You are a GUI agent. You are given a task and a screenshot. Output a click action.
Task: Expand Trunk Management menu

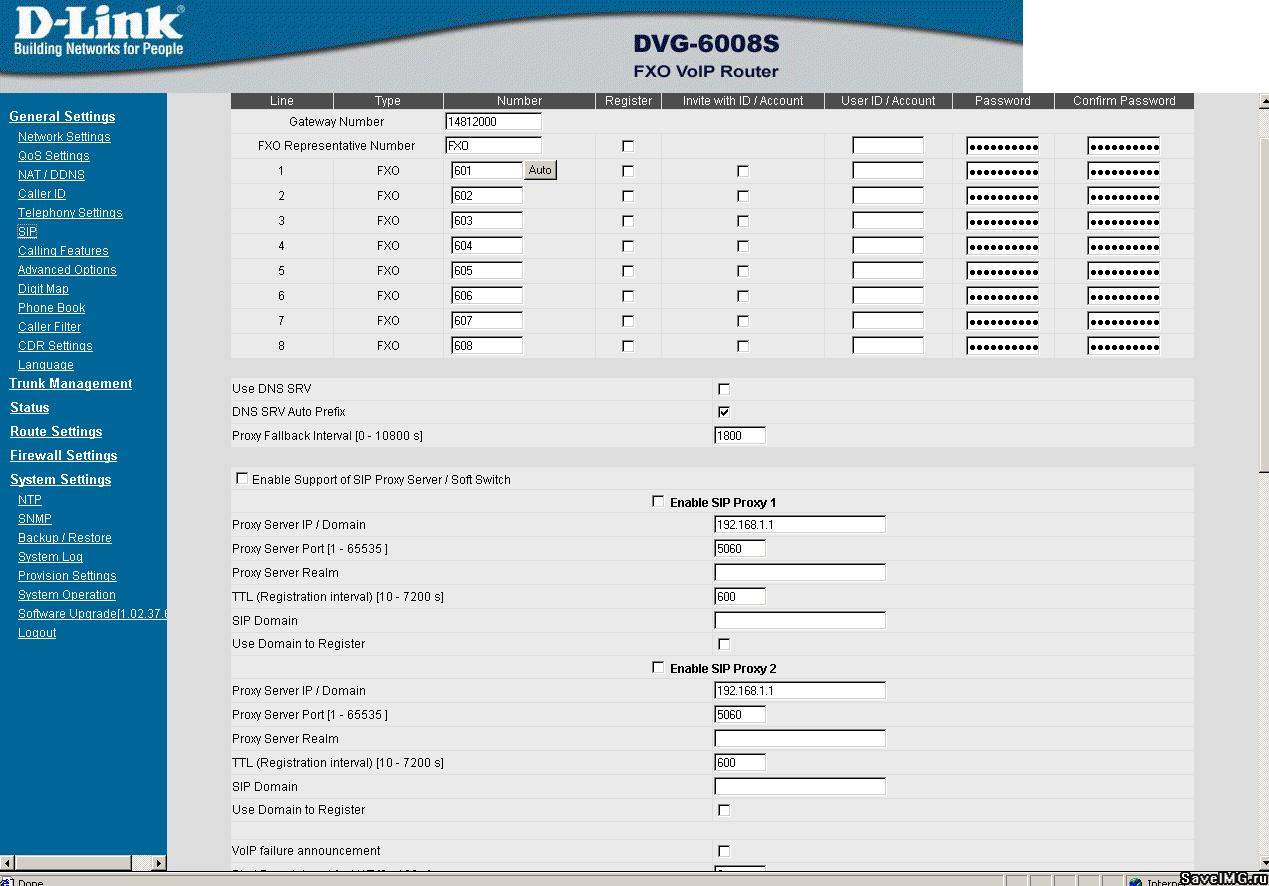point(71,384)
